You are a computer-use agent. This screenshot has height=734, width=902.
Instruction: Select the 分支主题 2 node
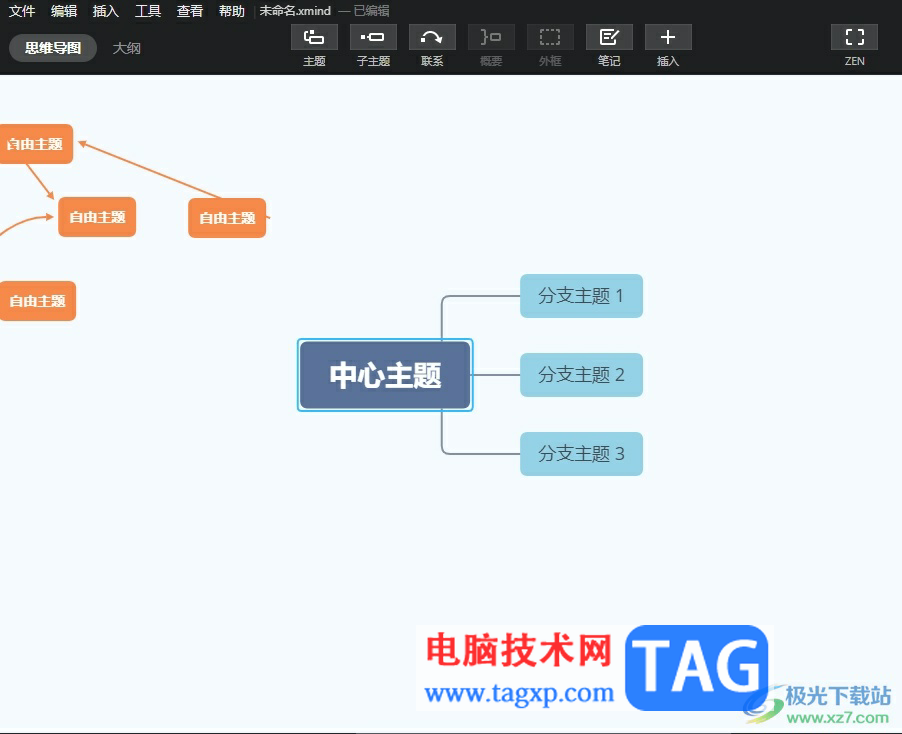point(581,375)
